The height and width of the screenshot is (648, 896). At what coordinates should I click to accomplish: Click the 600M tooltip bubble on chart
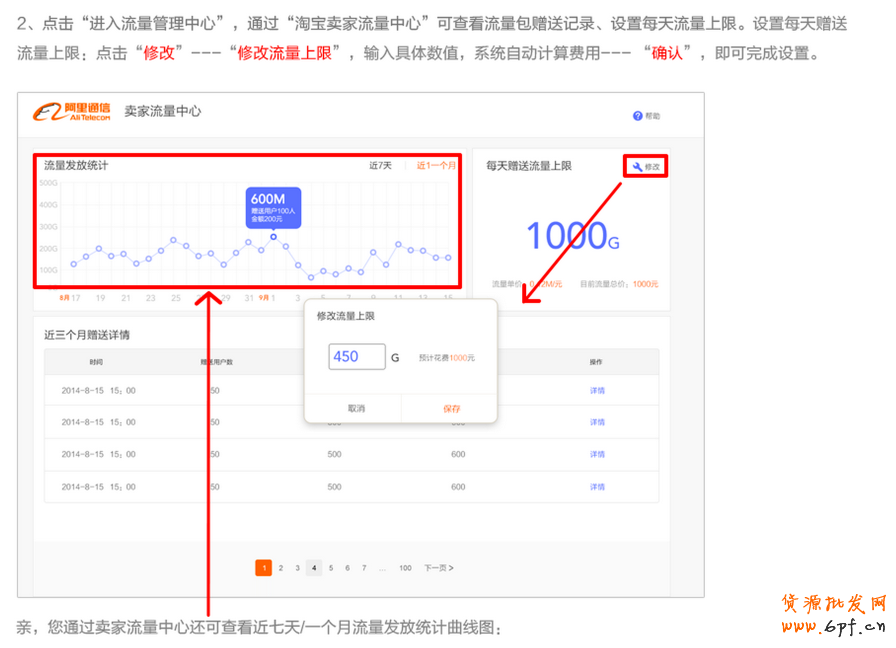273,206
